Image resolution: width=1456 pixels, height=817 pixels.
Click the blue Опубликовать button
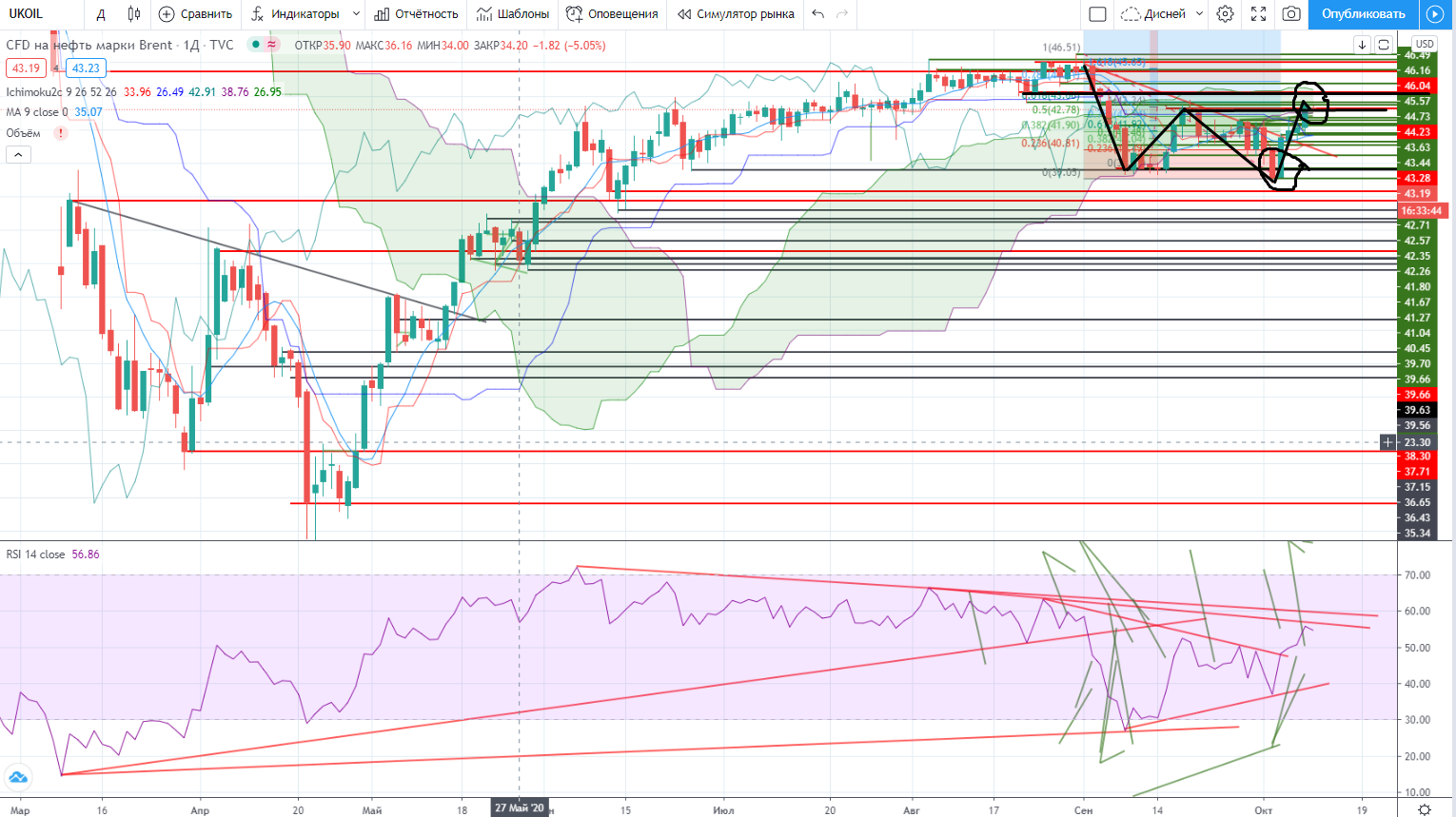coord(1363,14)
